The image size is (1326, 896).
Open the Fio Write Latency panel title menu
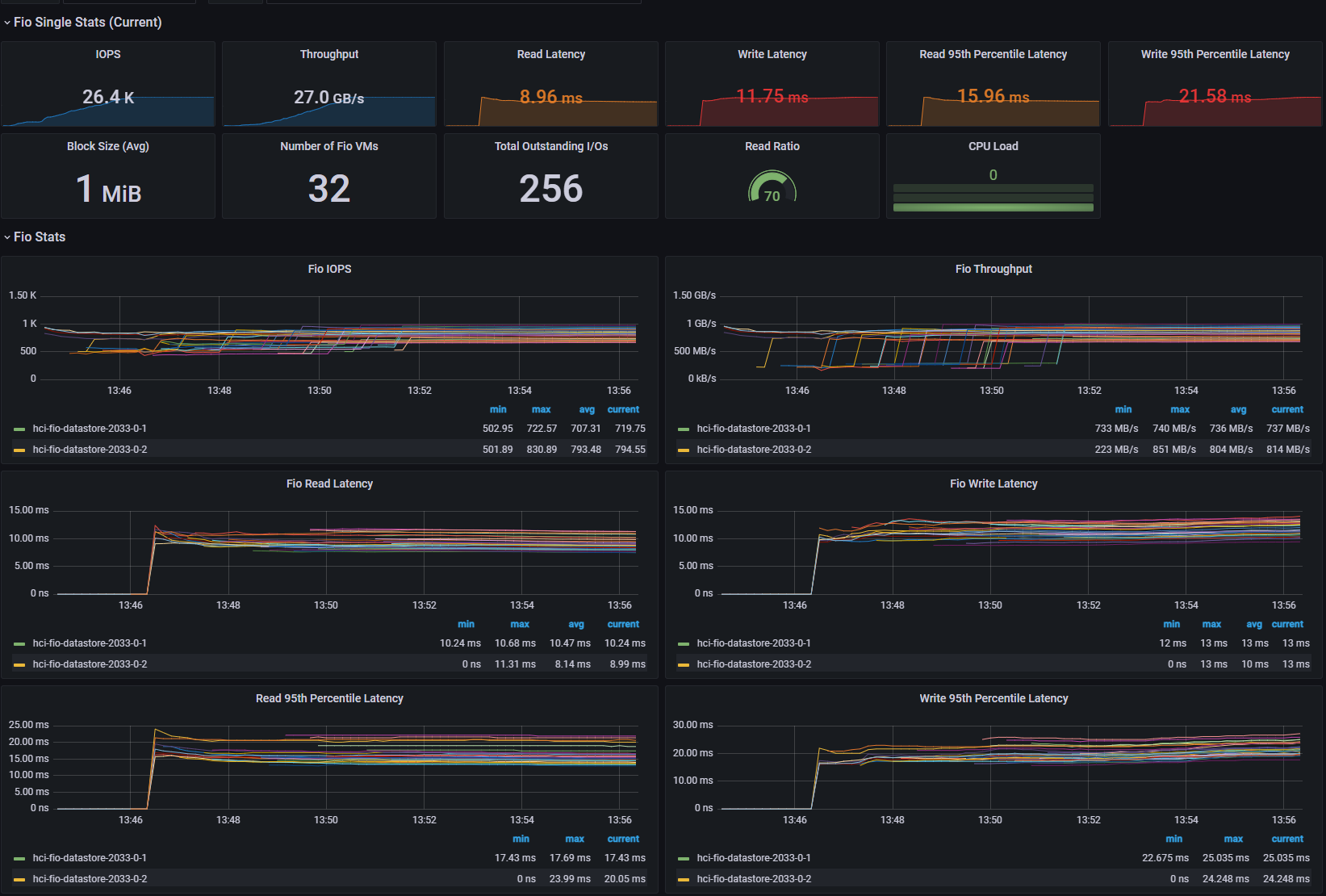click(x=993, y=484)
